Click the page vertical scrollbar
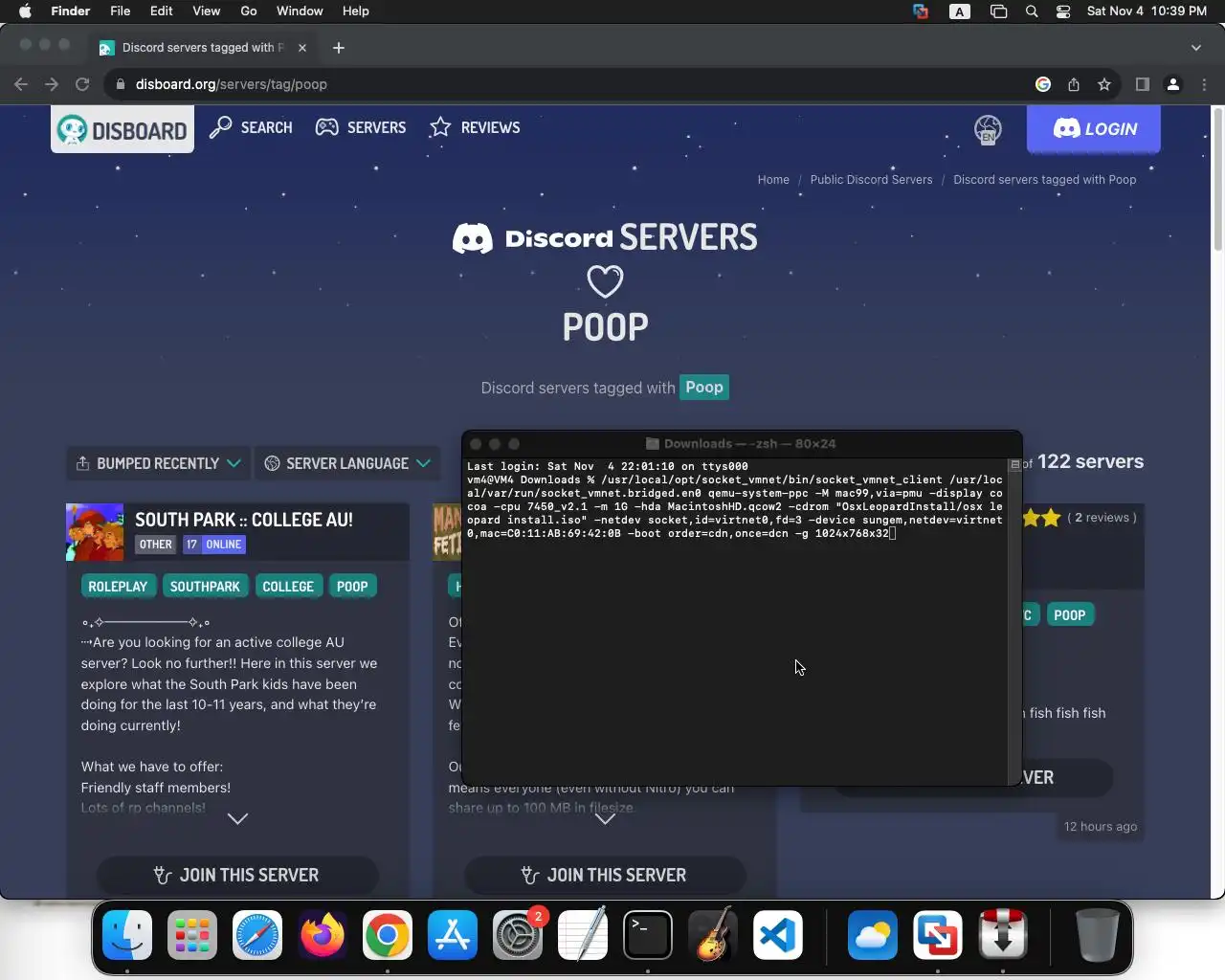The width and height of the screenshot is (1225, 980). tap(1217, 182)
